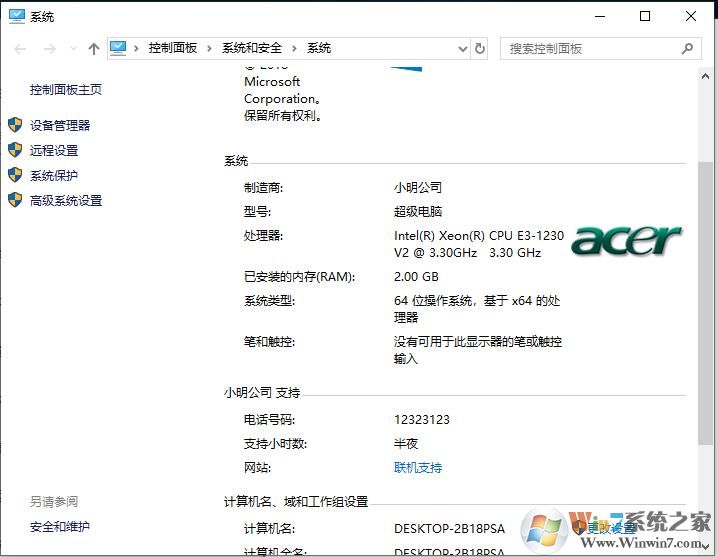Select the acer OEM logo
The height and width of the screenshot is (557, 718).
point(627,240)
